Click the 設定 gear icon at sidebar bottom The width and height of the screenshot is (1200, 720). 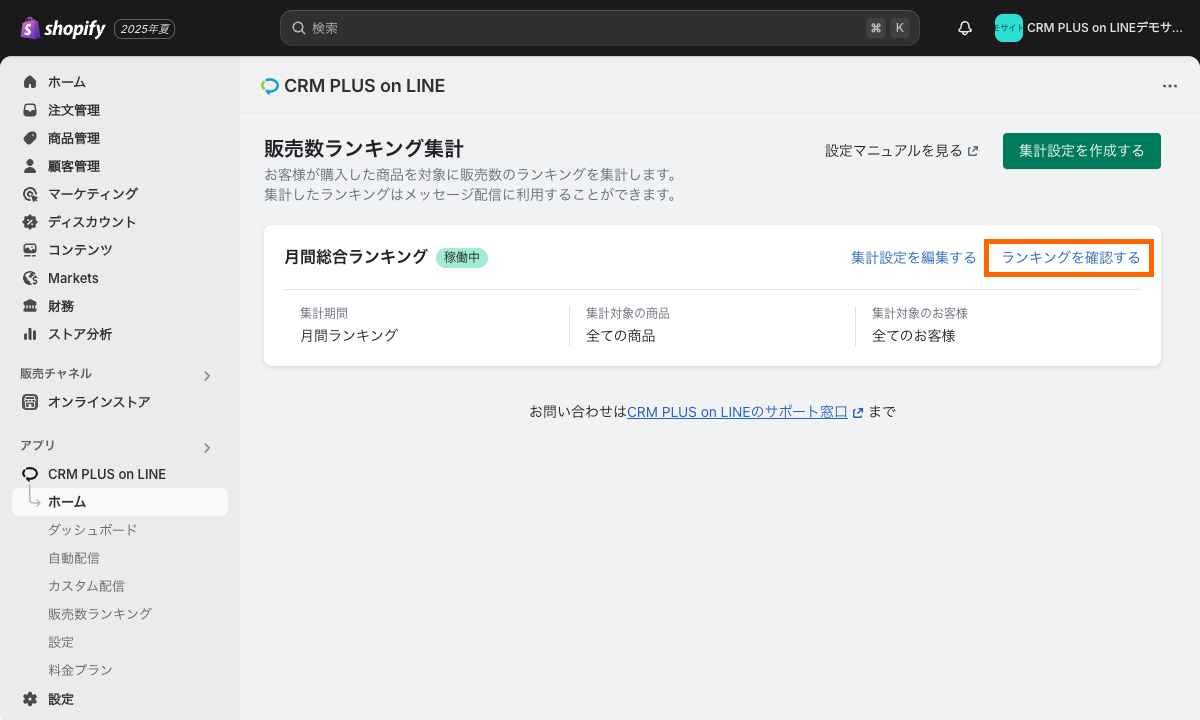pyautogui.click(x=30, y=699)
